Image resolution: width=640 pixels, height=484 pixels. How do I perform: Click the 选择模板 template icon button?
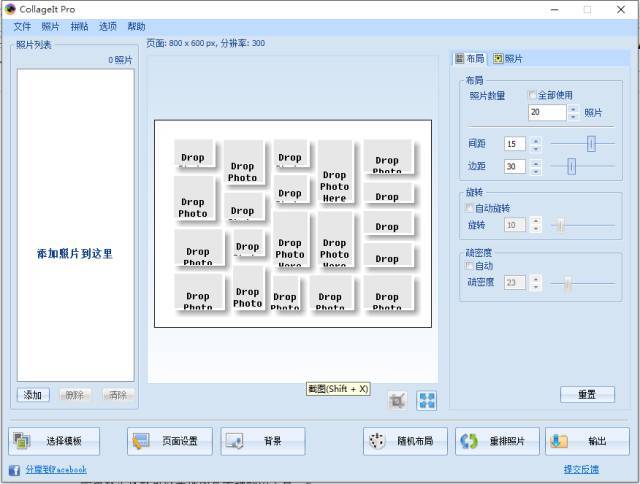pos(54,441)
